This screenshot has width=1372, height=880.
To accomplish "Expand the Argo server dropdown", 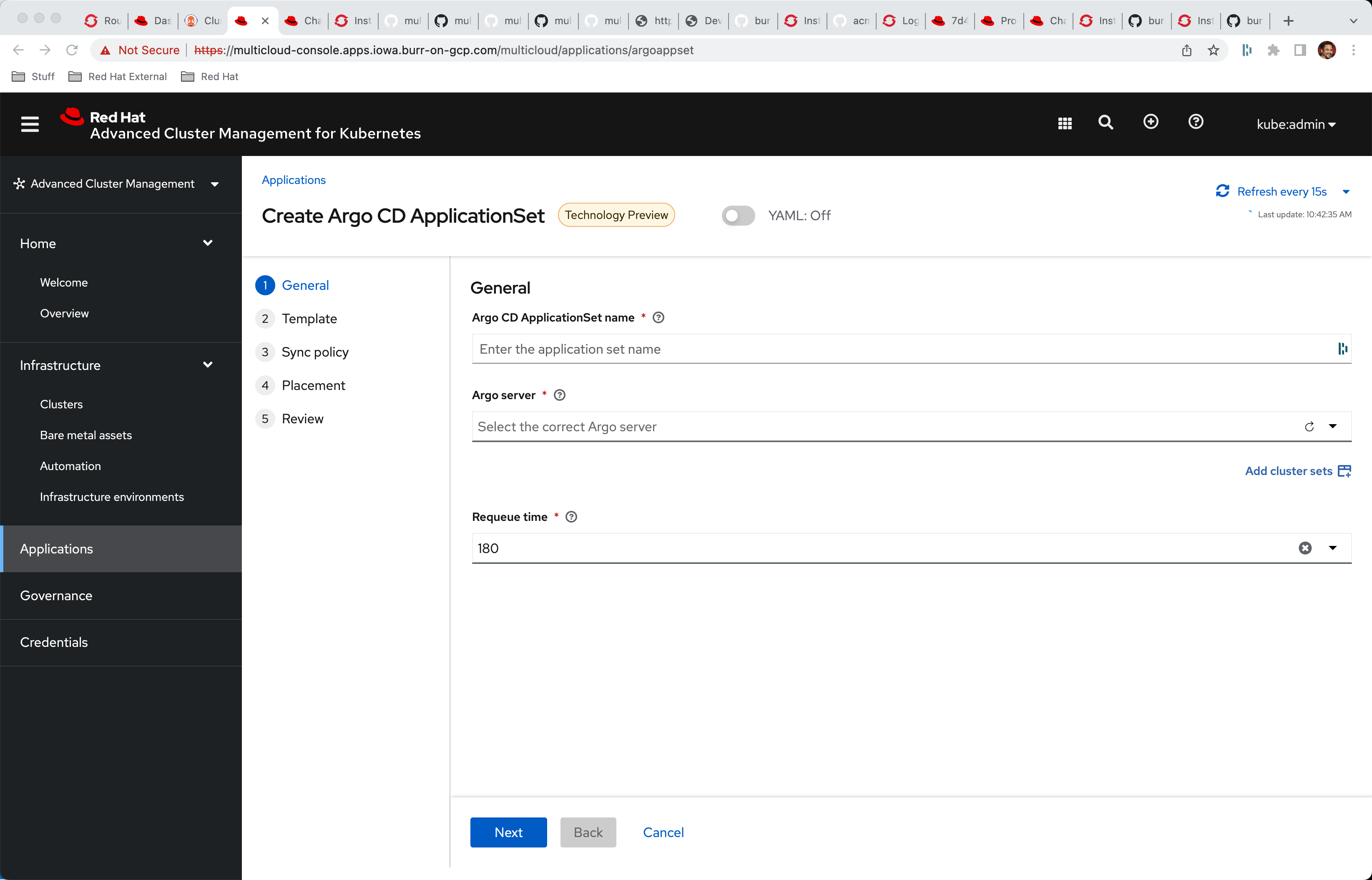I will [x=1332, y=426].
